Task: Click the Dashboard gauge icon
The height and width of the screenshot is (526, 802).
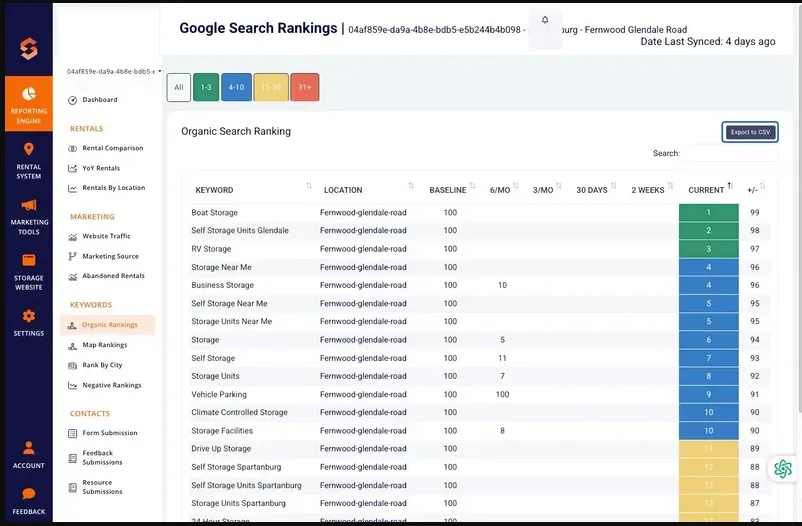Action: [x=73, y=100]
